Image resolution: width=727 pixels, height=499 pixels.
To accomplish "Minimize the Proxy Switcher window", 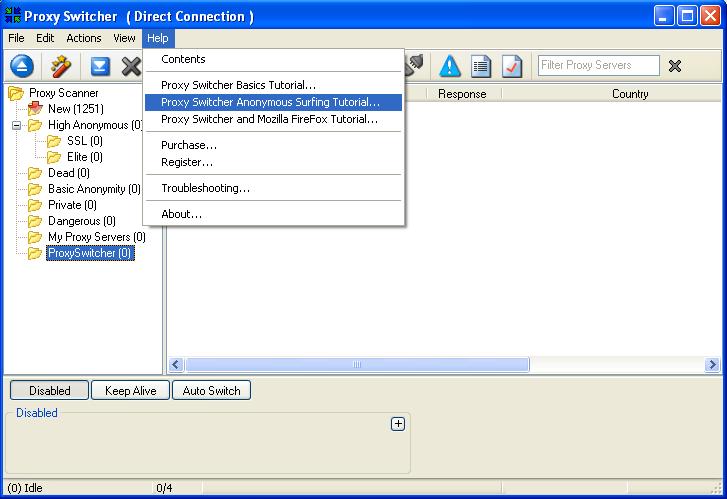I will coord(663,16).
